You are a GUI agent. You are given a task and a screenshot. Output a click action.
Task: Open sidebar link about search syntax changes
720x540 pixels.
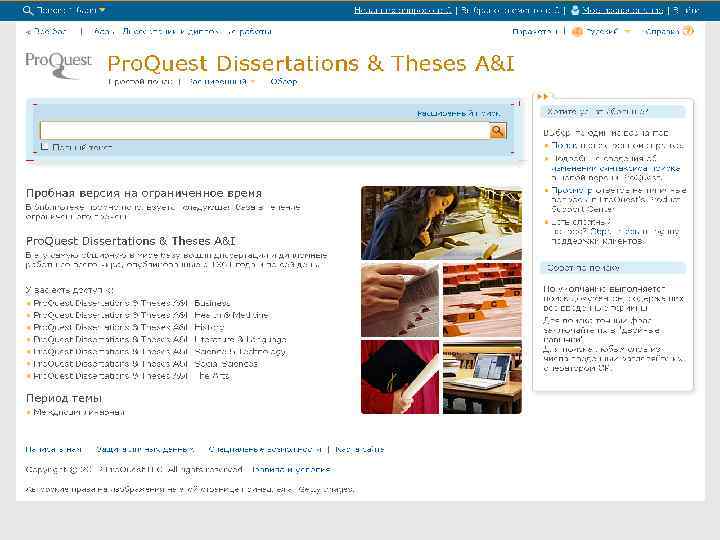point(615,168)
